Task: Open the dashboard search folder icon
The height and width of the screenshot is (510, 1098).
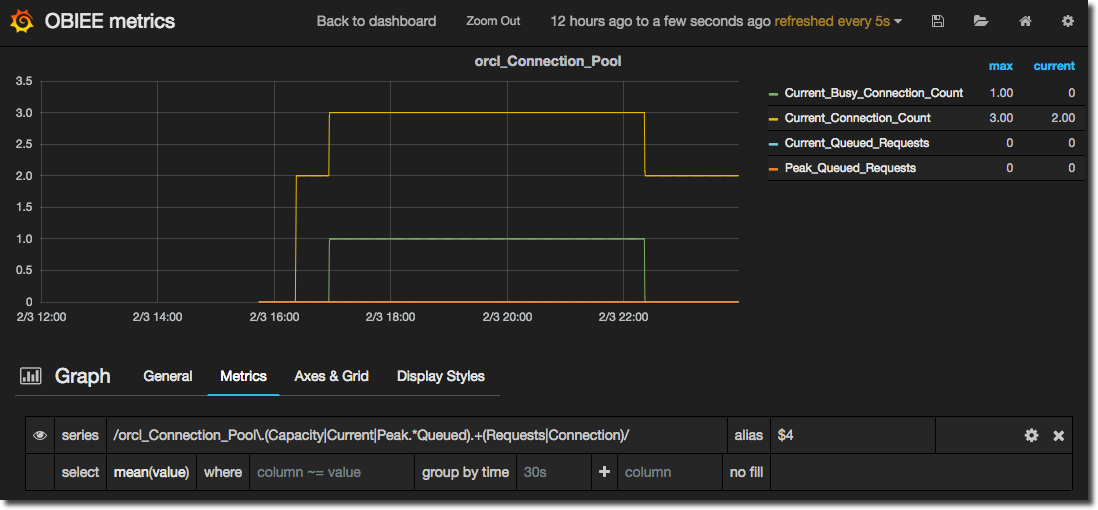Action: click(980, 21)
